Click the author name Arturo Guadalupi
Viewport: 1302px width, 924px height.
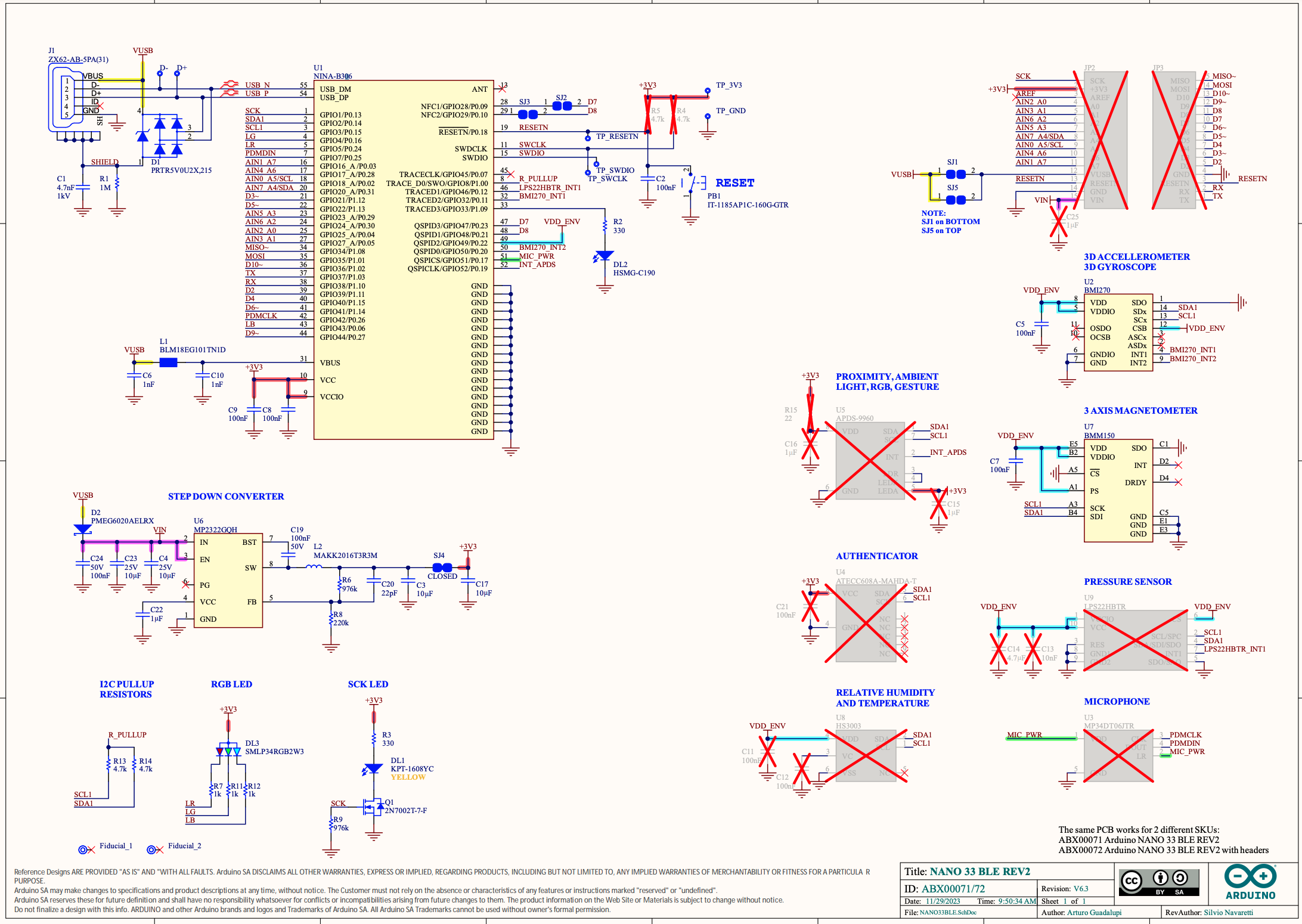point(1094,912)
